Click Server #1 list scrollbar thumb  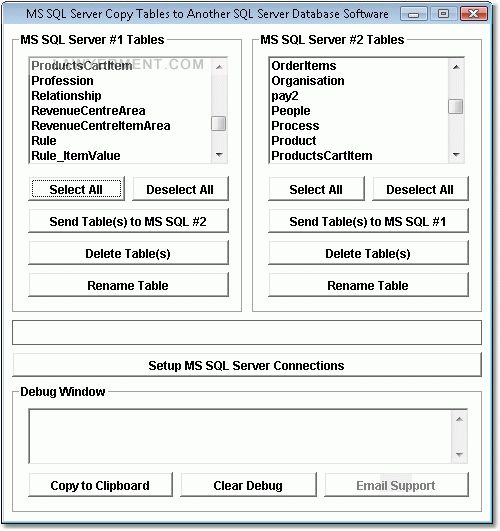point(218,123)
